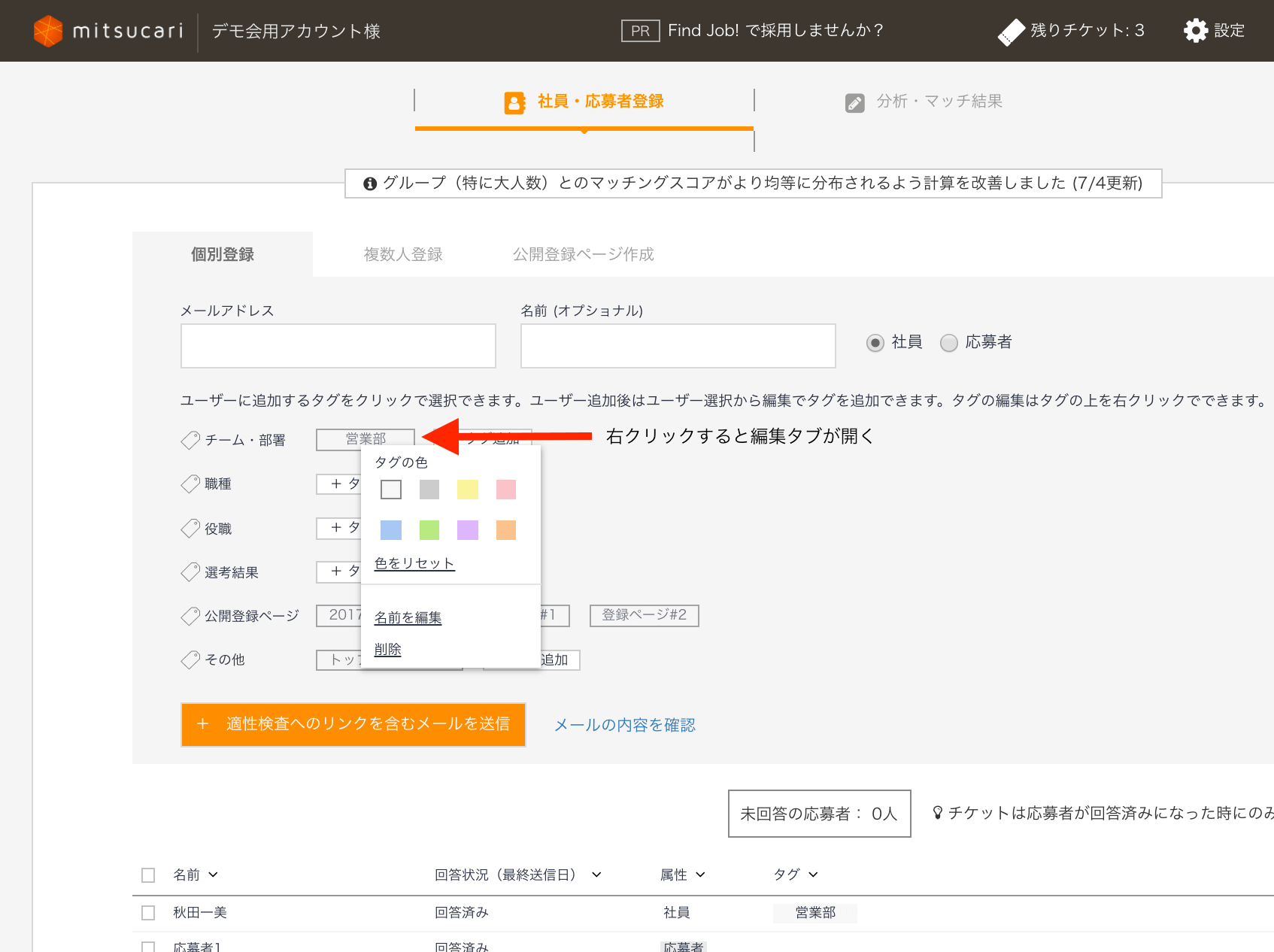Open settings via the gear icon
Viewport: 1274px width, 952px height.
pos(1196,30)
